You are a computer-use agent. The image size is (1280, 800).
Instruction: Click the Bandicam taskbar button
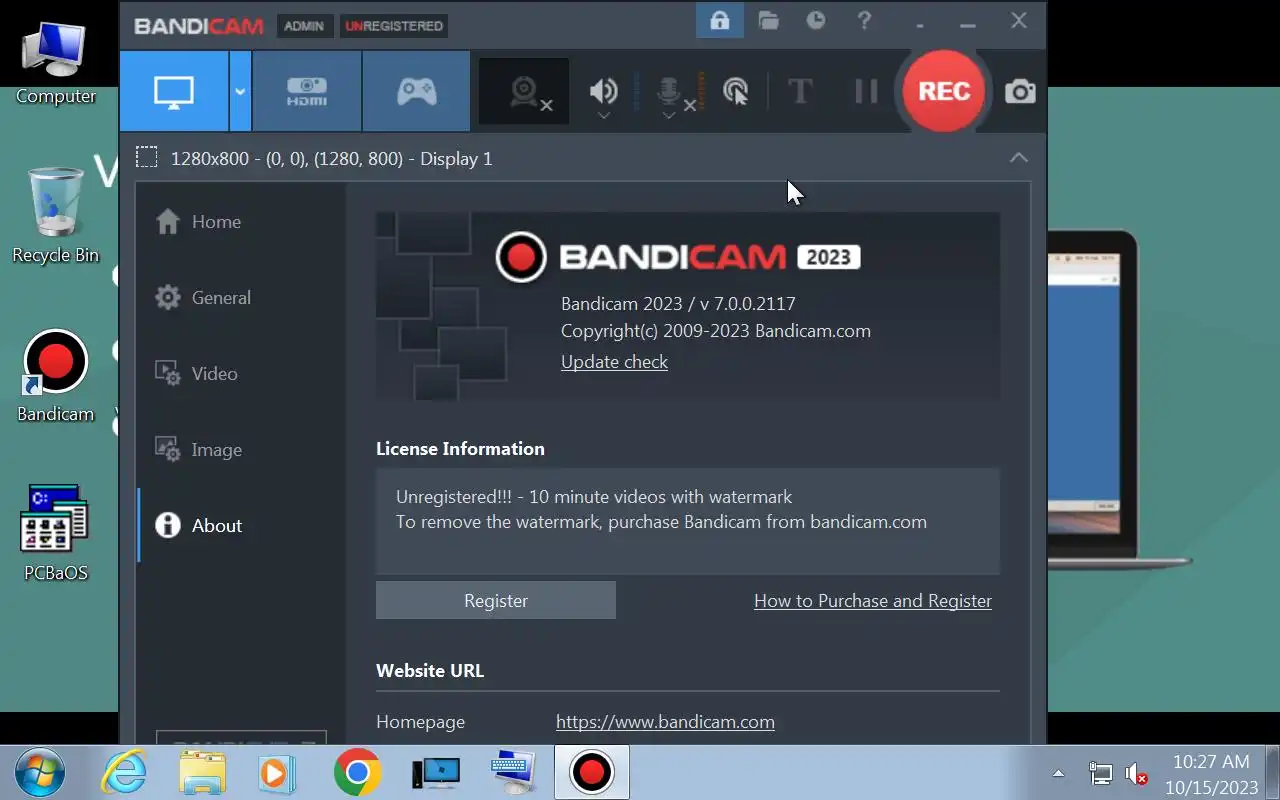pos(592,773)
